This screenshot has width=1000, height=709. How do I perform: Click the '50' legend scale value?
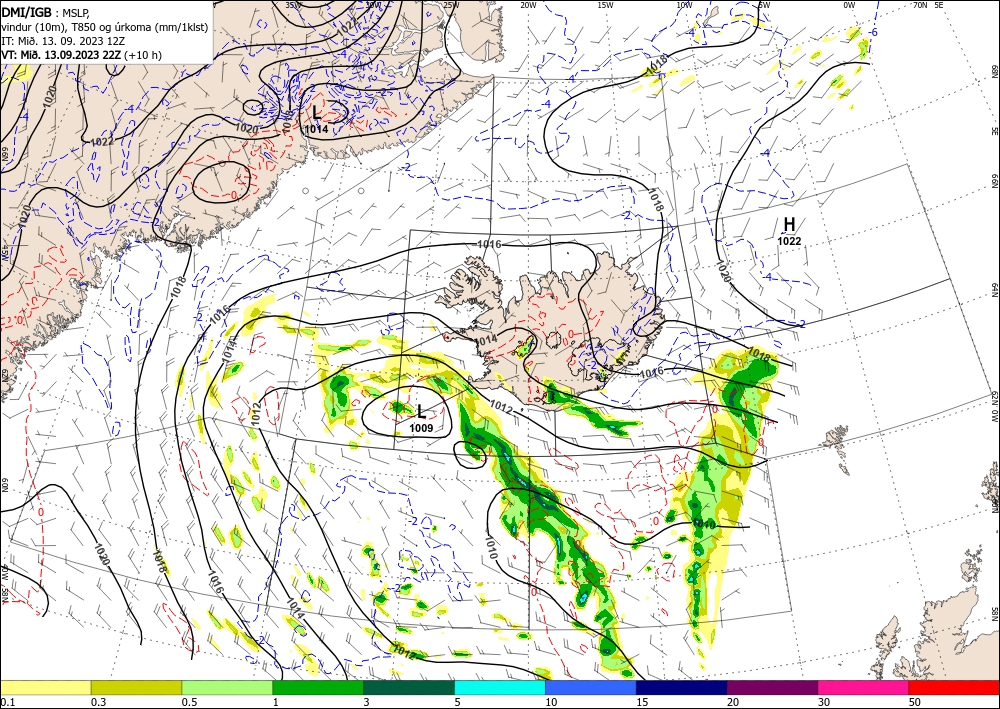click(915, 702)
